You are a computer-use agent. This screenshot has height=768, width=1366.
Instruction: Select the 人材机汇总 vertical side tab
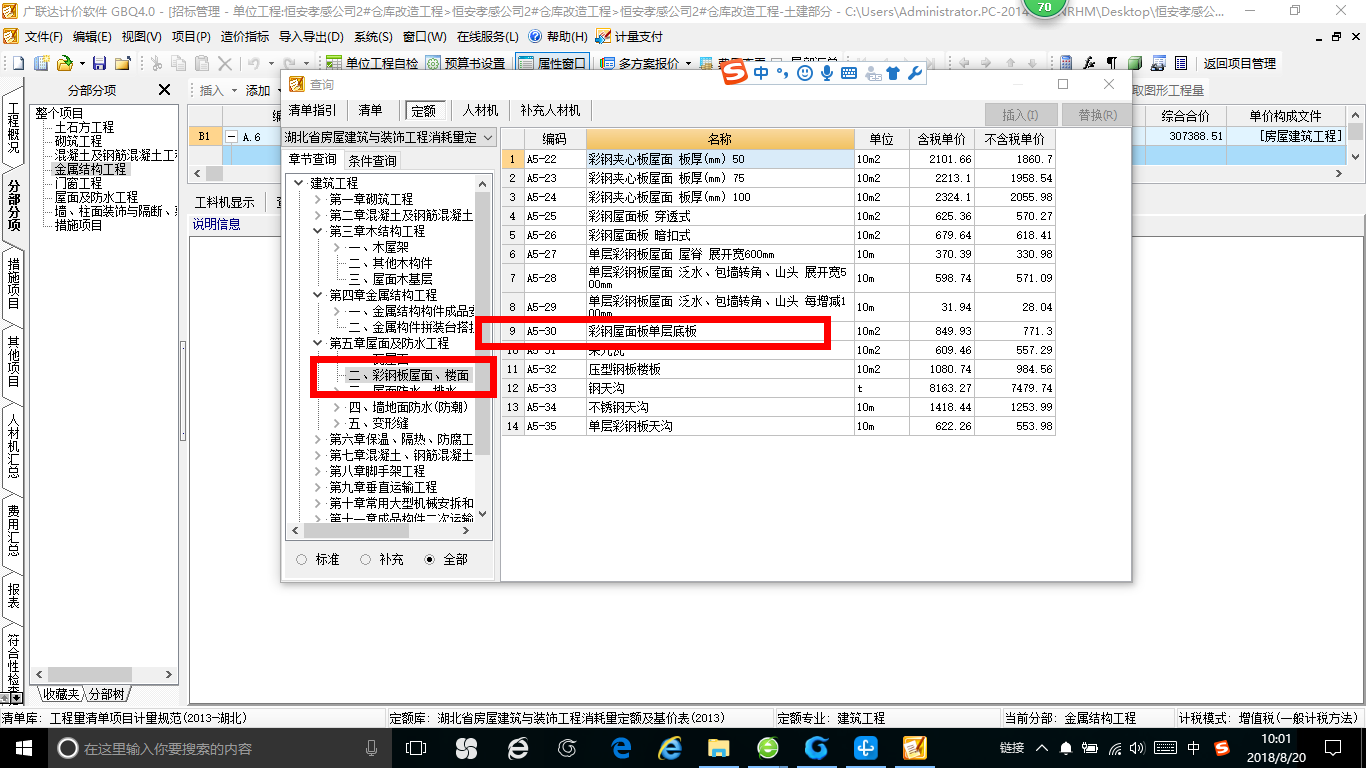(13, 448)
